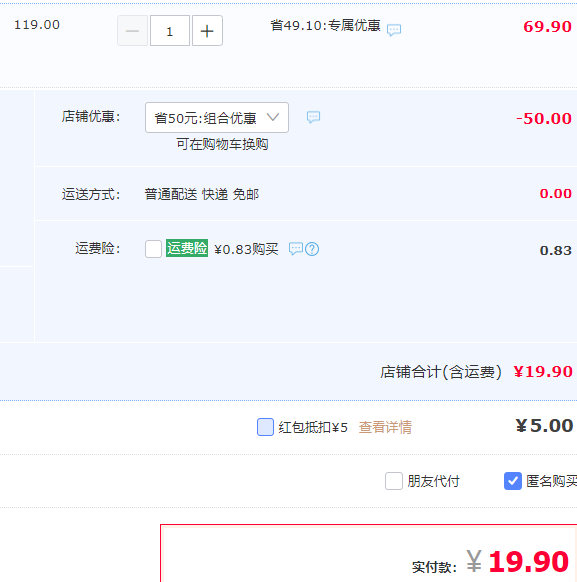Click the 可在购物车换购 text
This screenshot has width=577, height=582.
(x=222, y=144)
